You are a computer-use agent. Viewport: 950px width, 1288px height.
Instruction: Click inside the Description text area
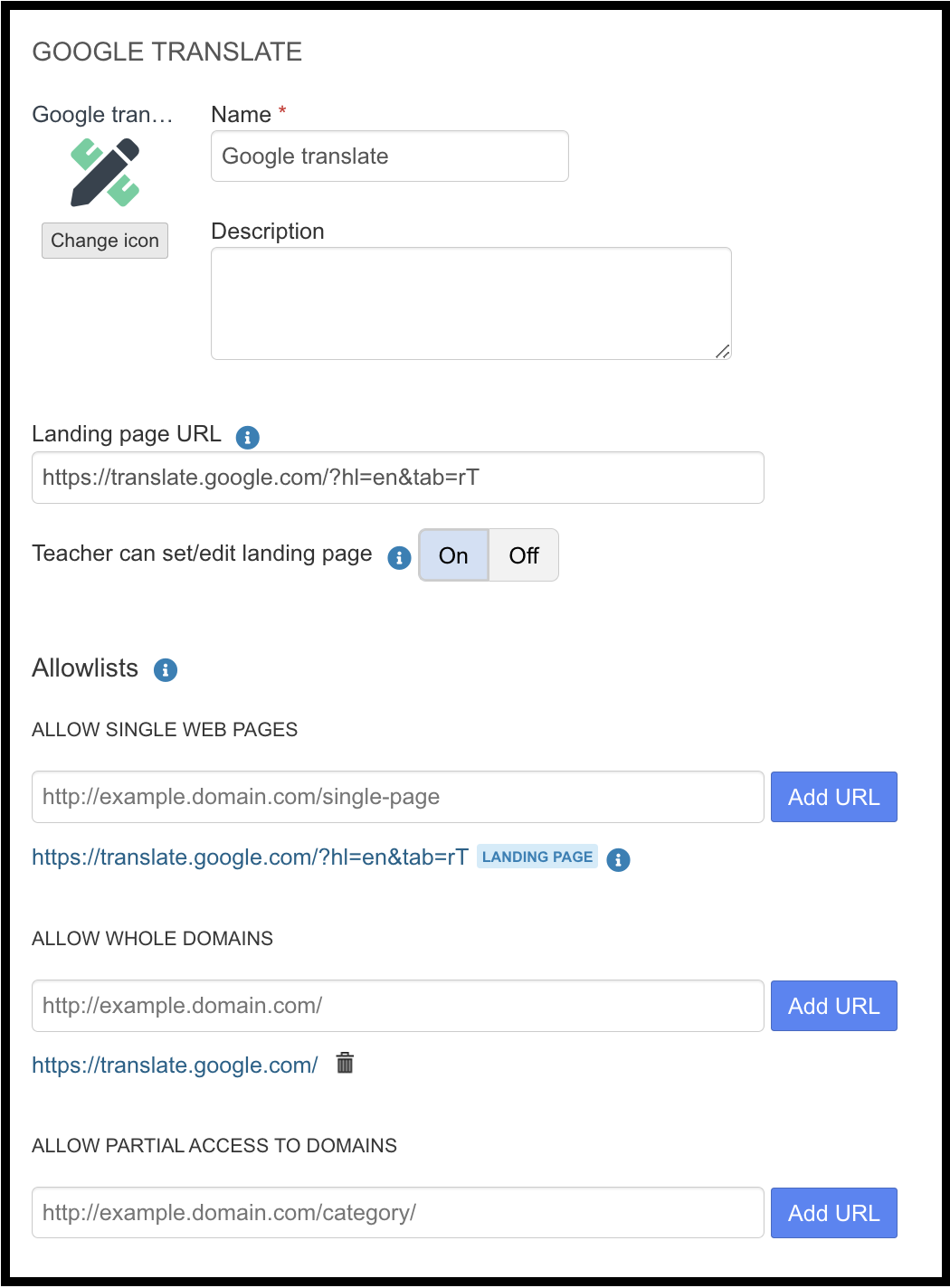(470, 302)
